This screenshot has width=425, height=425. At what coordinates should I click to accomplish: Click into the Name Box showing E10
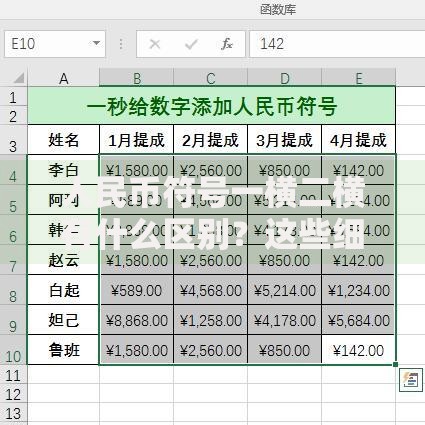(55, 44)
